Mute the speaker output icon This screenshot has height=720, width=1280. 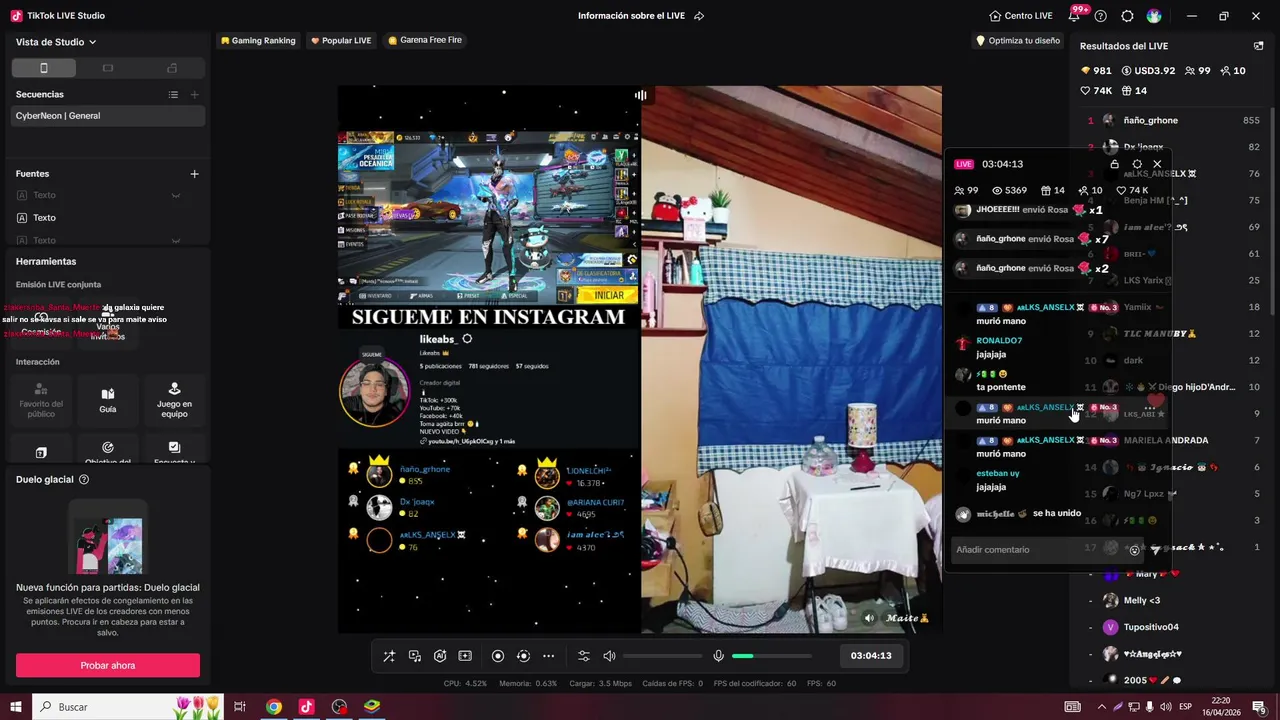click(x=609, y=656)
